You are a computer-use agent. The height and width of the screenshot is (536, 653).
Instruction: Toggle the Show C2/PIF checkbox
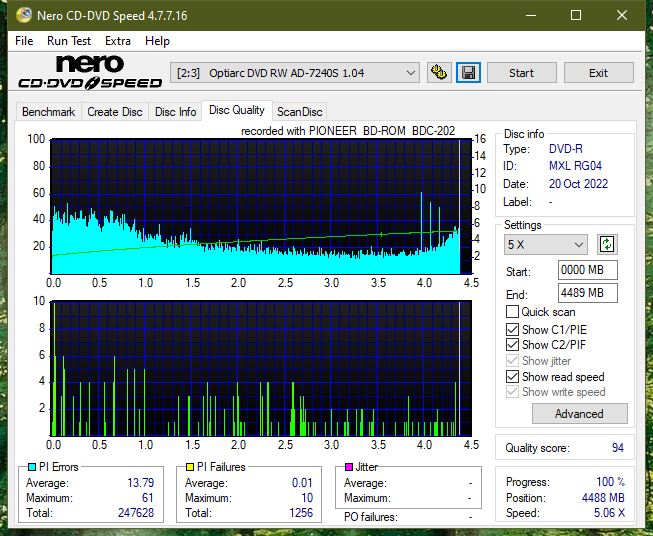pos(512,345)
